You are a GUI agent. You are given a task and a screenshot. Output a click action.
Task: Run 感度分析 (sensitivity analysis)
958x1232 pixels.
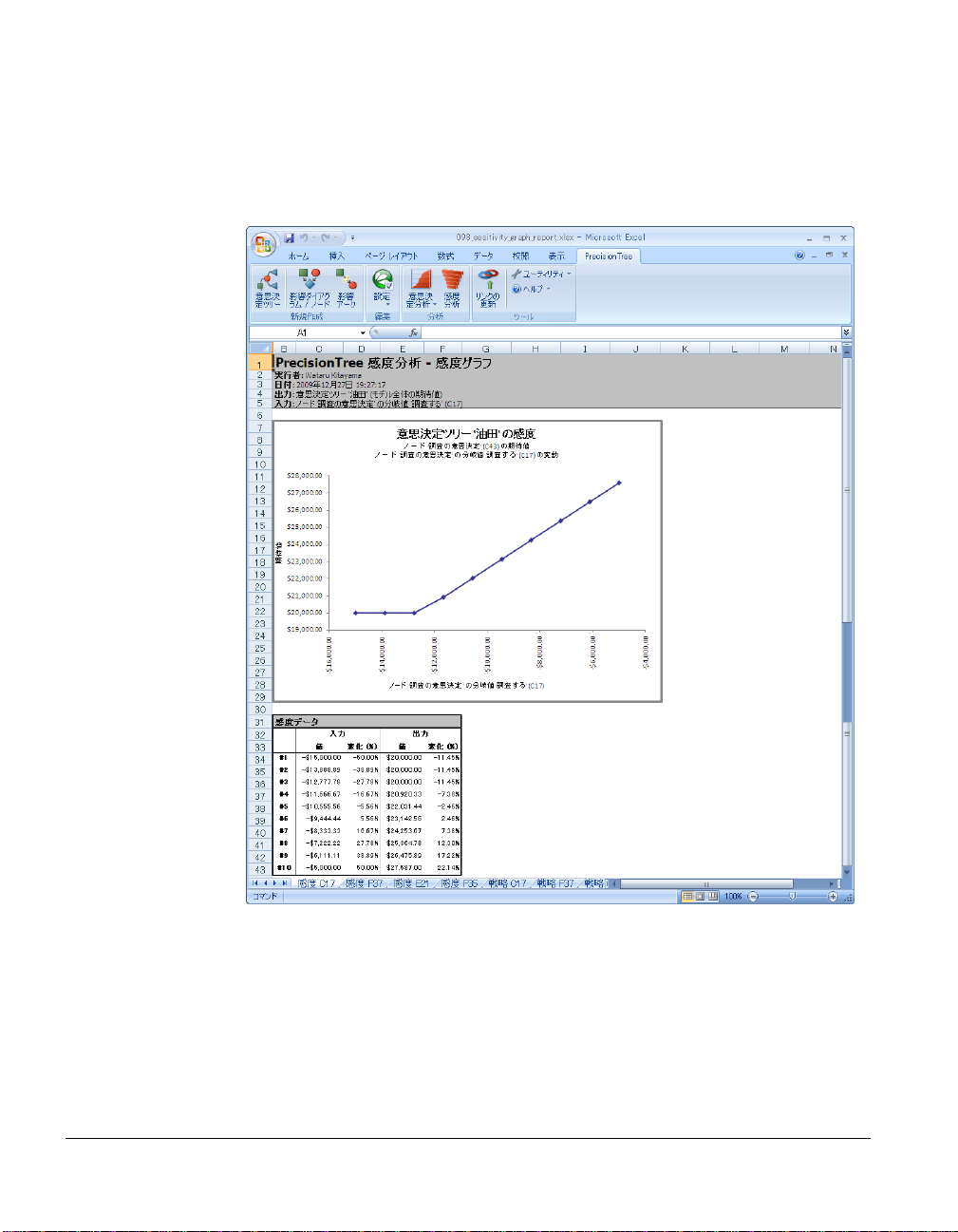(452, 288)
